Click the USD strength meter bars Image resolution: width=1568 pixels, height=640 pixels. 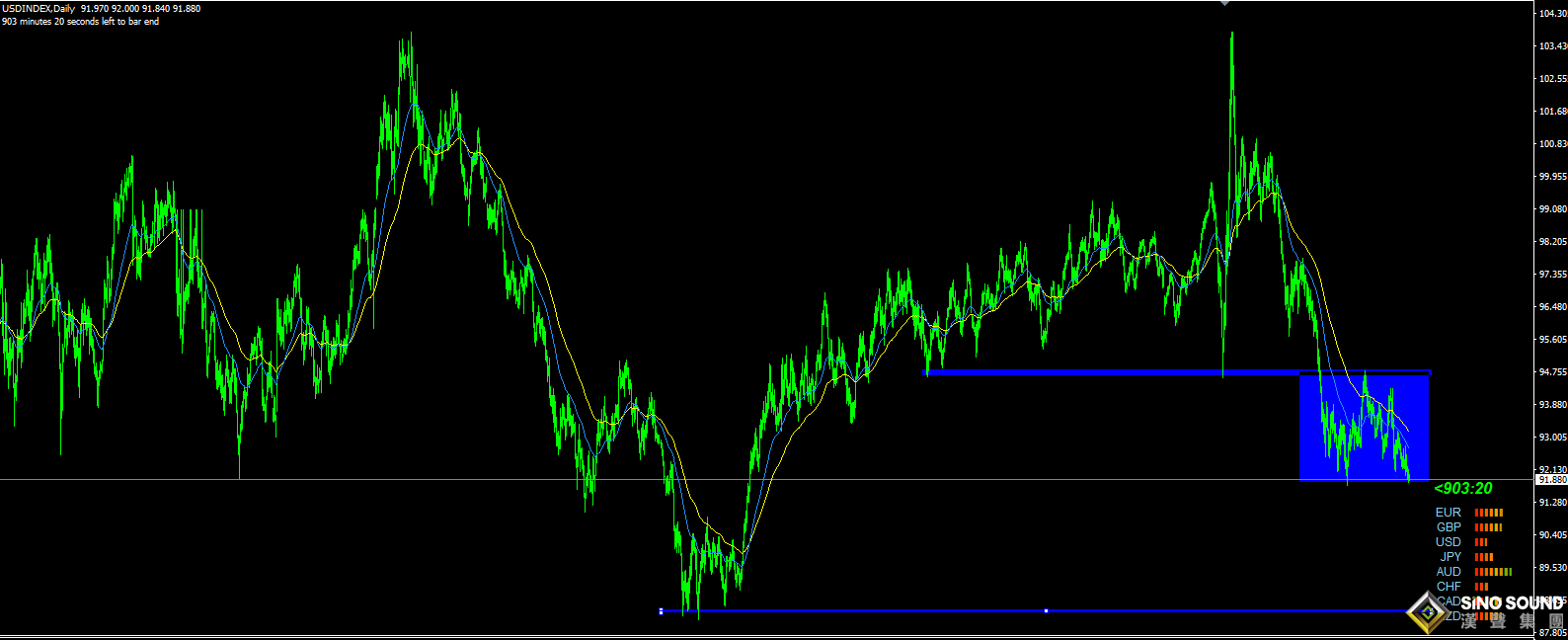(1480, 542)
